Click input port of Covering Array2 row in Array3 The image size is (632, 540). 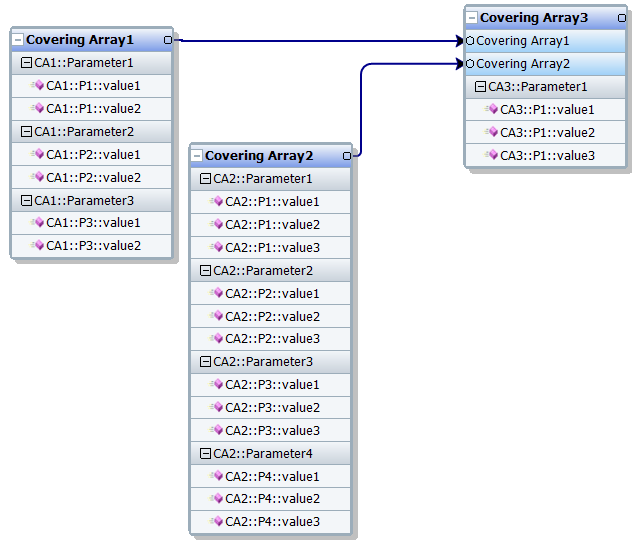click(x=470, y=64)
